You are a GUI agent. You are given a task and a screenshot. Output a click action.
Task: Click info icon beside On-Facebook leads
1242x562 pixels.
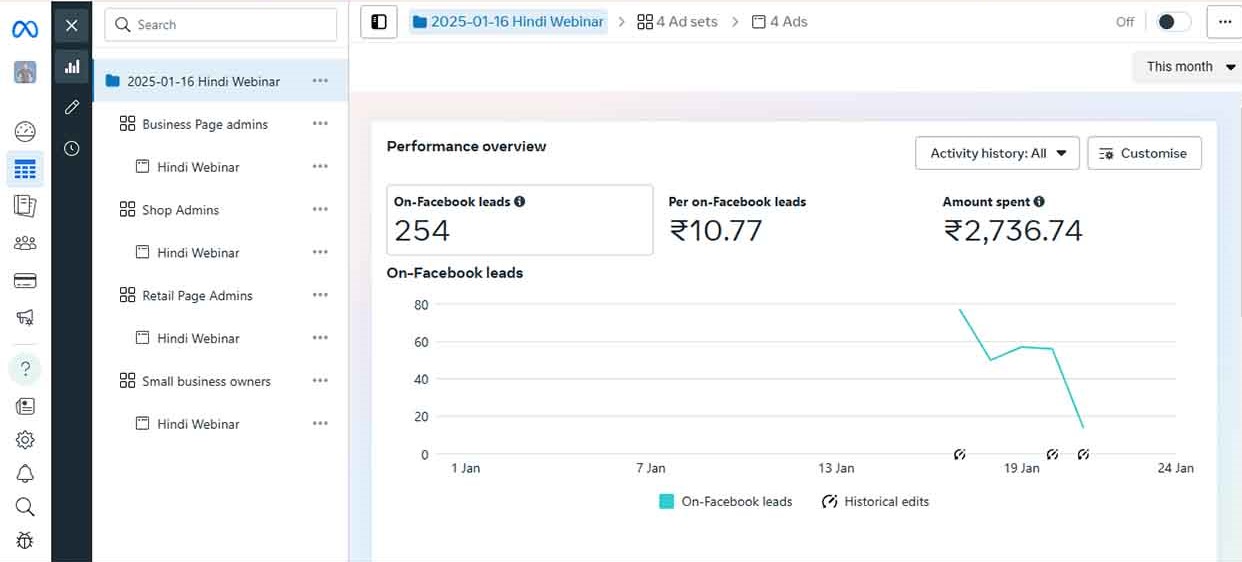(x=519, y=202)
